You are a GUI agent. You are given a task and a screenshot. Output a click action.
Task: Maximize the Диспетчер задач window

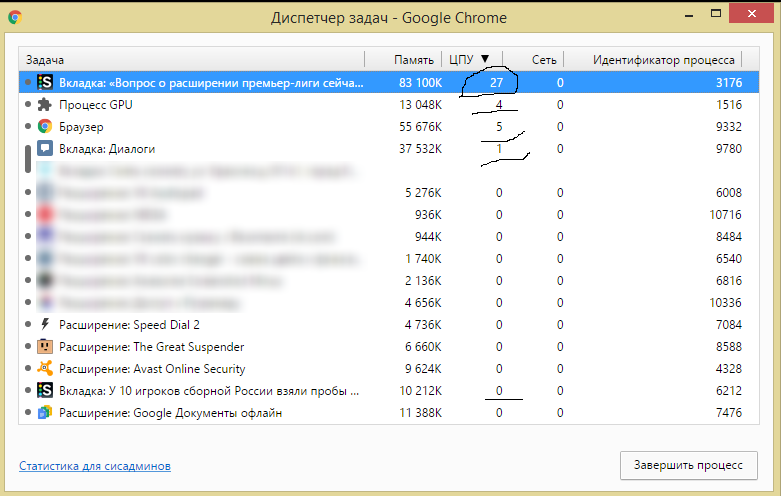pyautogui.click(x=716, y=14)
